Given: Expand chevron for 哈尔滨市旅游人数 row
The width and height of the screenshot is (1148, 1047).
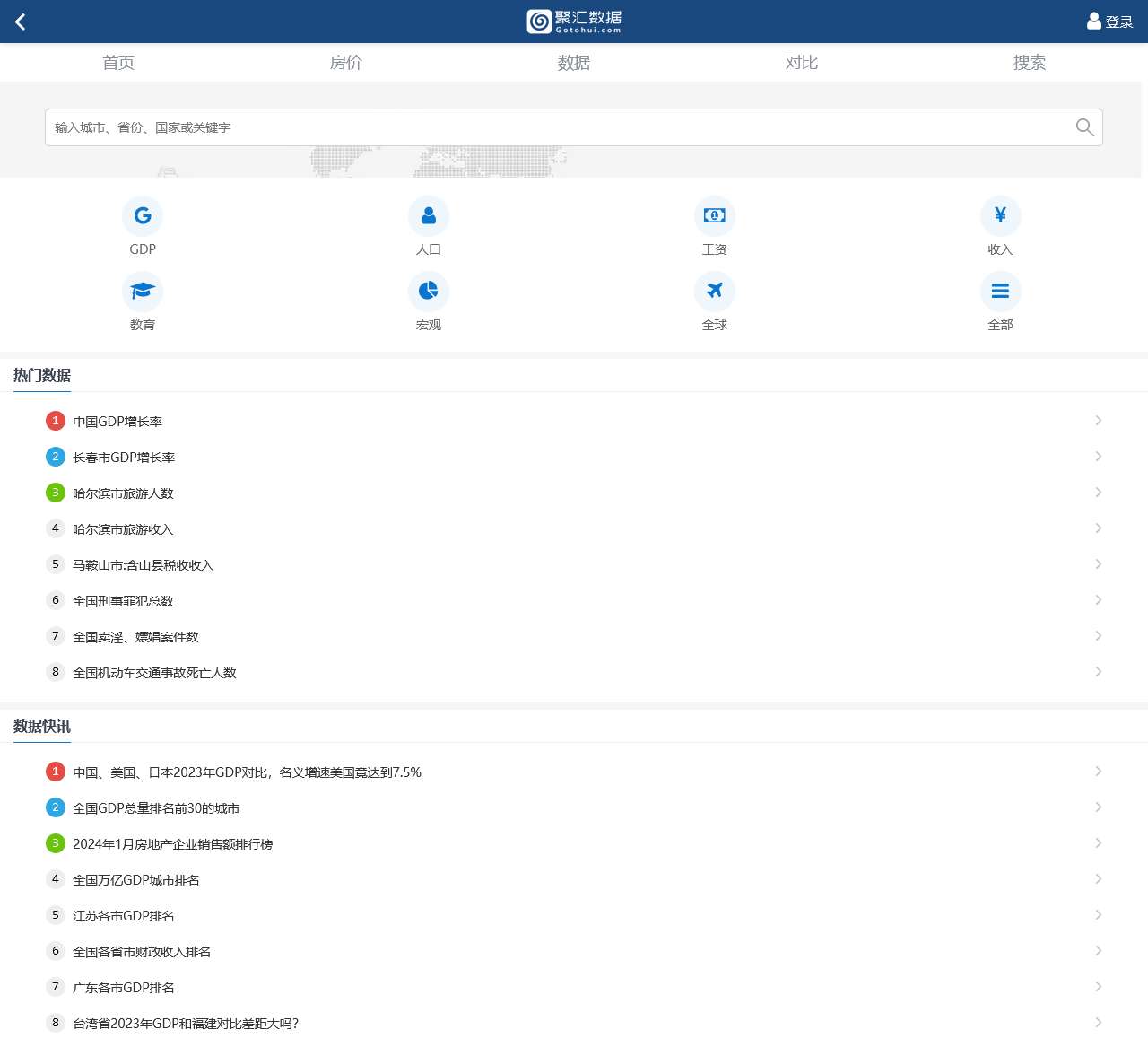Looking at the screenshot, I should click(1098, 493).
